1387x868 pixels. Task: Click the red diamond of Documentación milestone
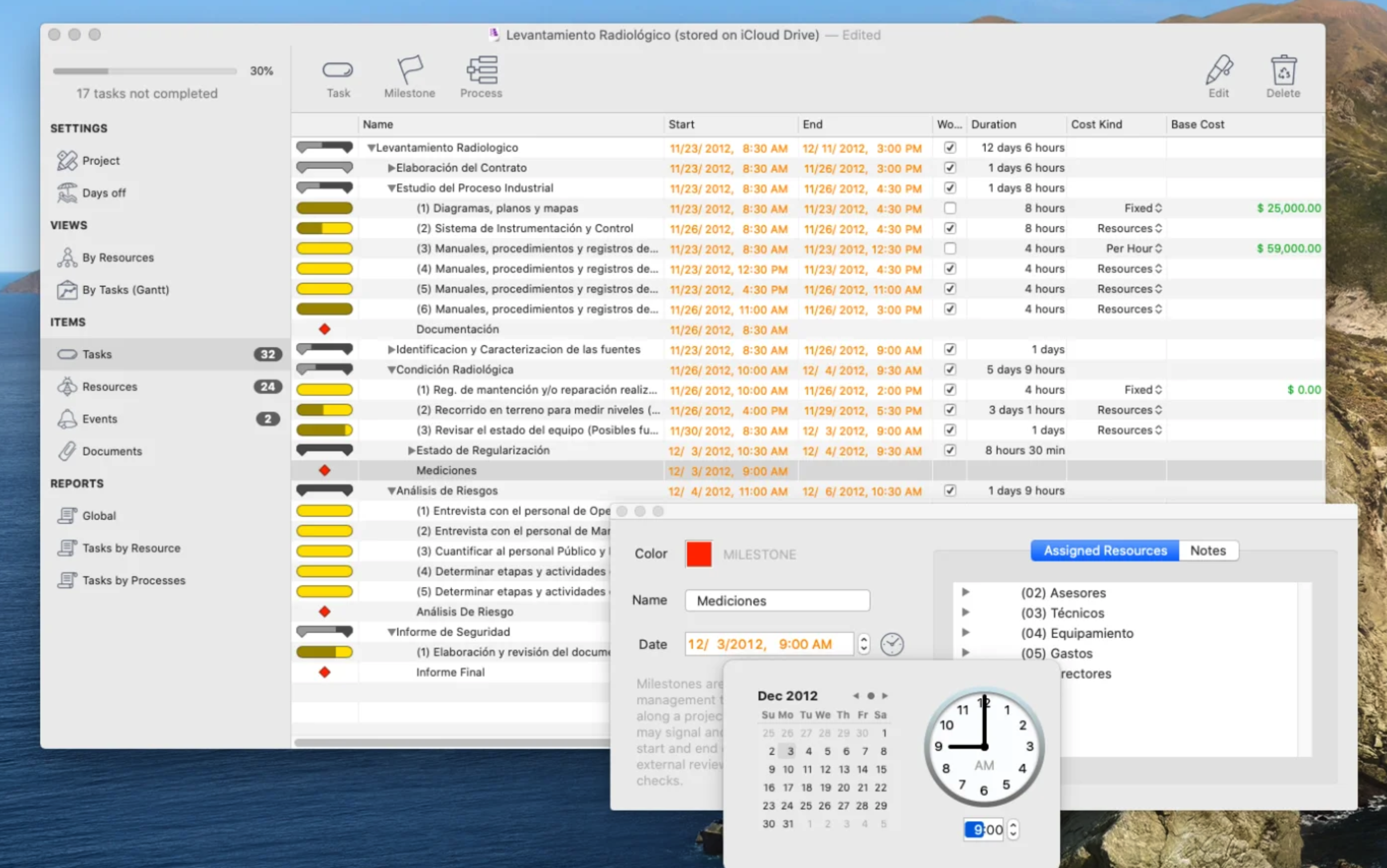324,329
